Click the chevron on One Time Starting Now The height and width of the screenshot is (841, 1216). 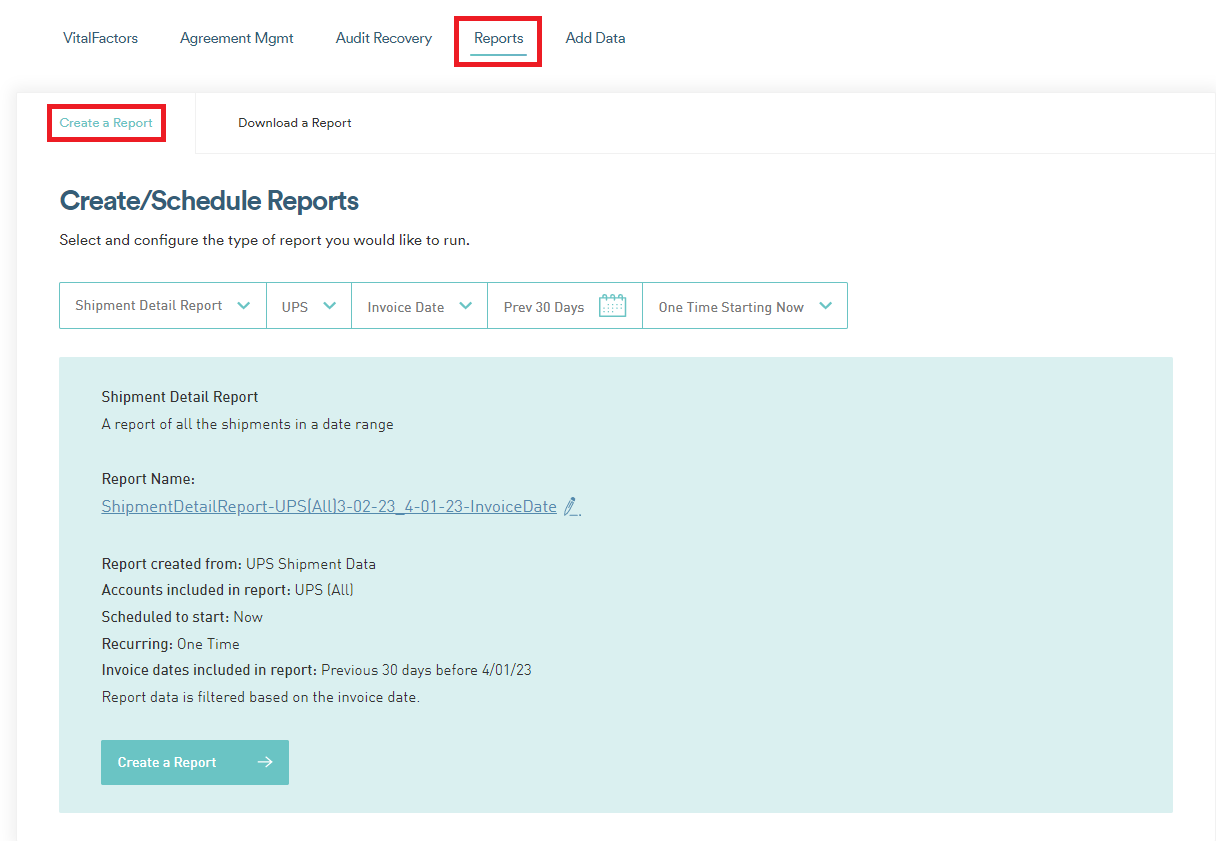click(825, 305)
